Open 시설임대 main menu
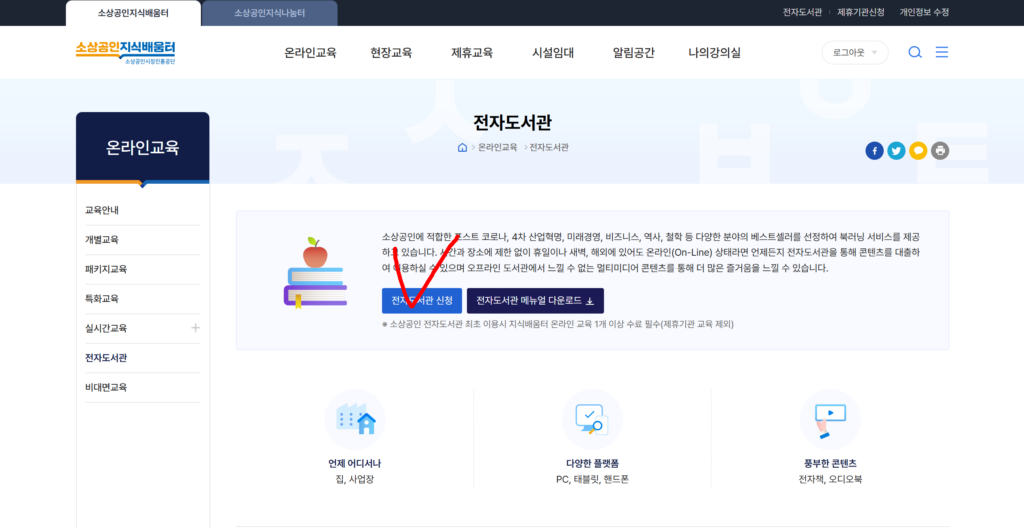This screenshot has height=528, width=1024. (x=553, y=53)
